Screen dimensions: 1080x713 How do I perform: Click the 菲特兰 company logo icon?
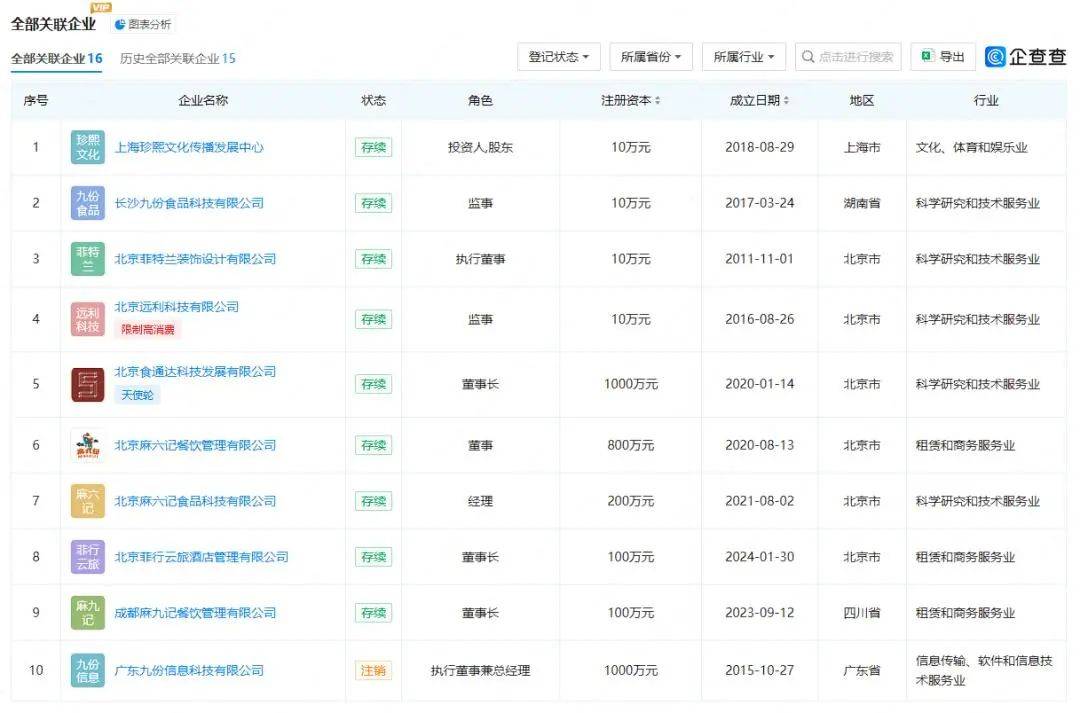87,259
